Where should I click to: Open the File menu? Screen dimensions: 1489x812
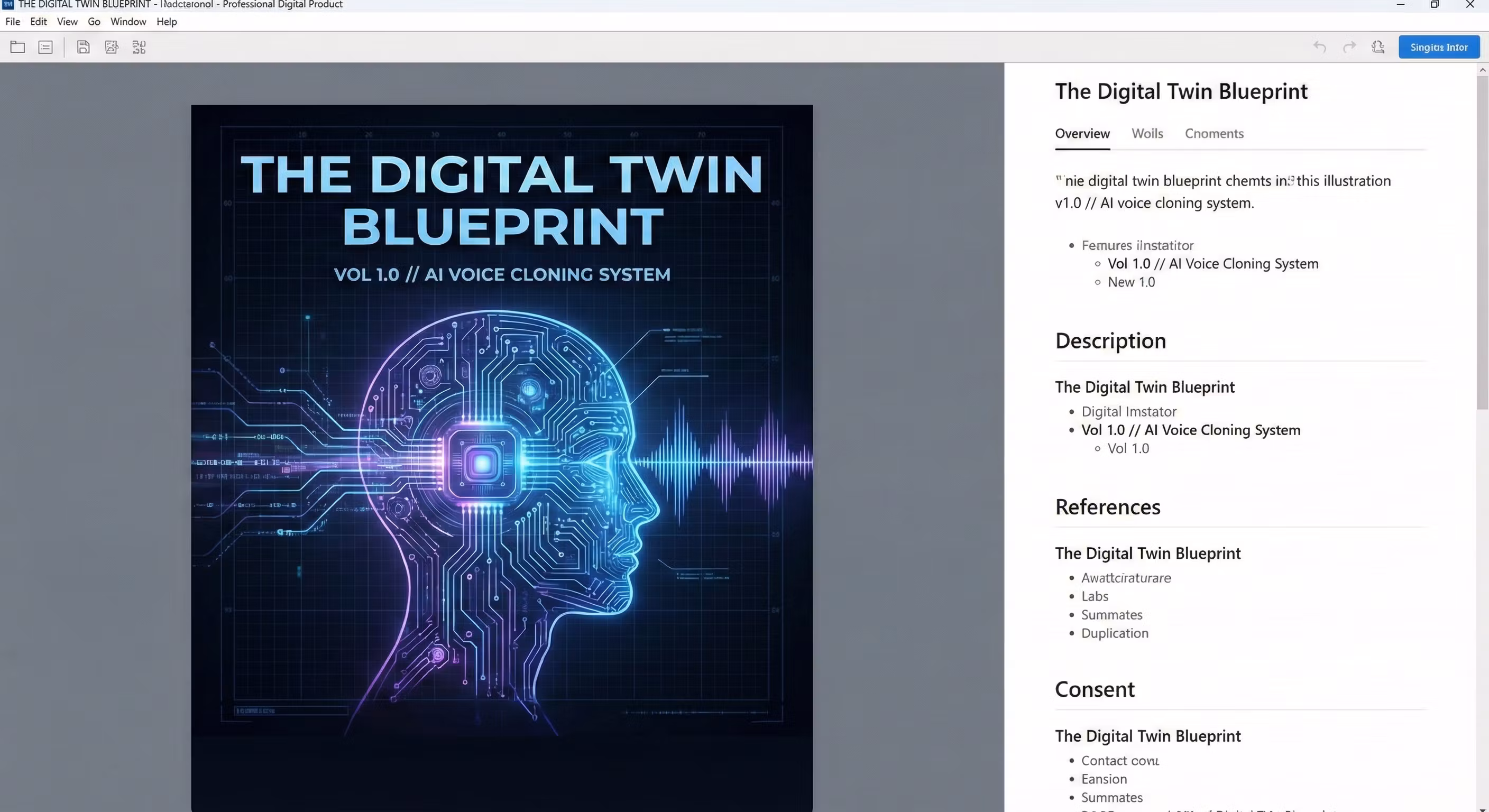(13, 21)
